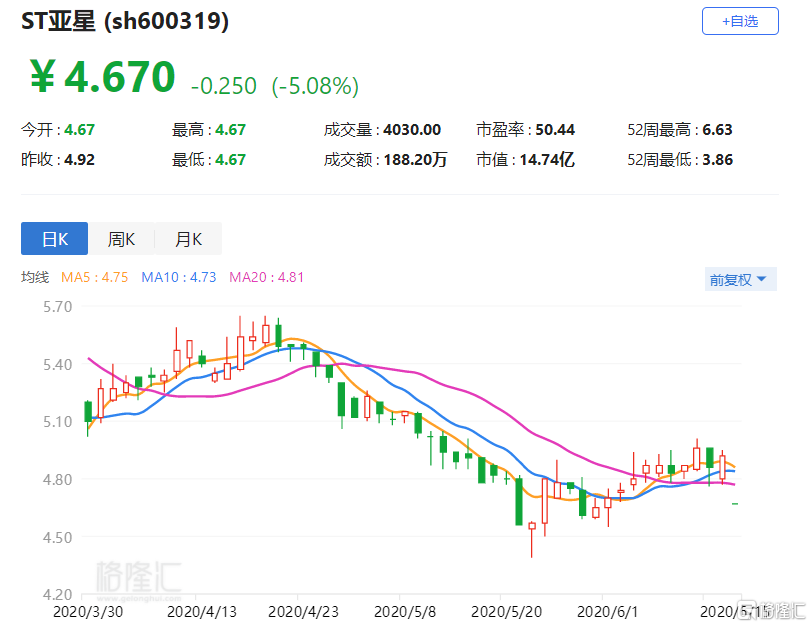Click the 市值 14.74亿 market cap
812x627 pixels.
525,159
